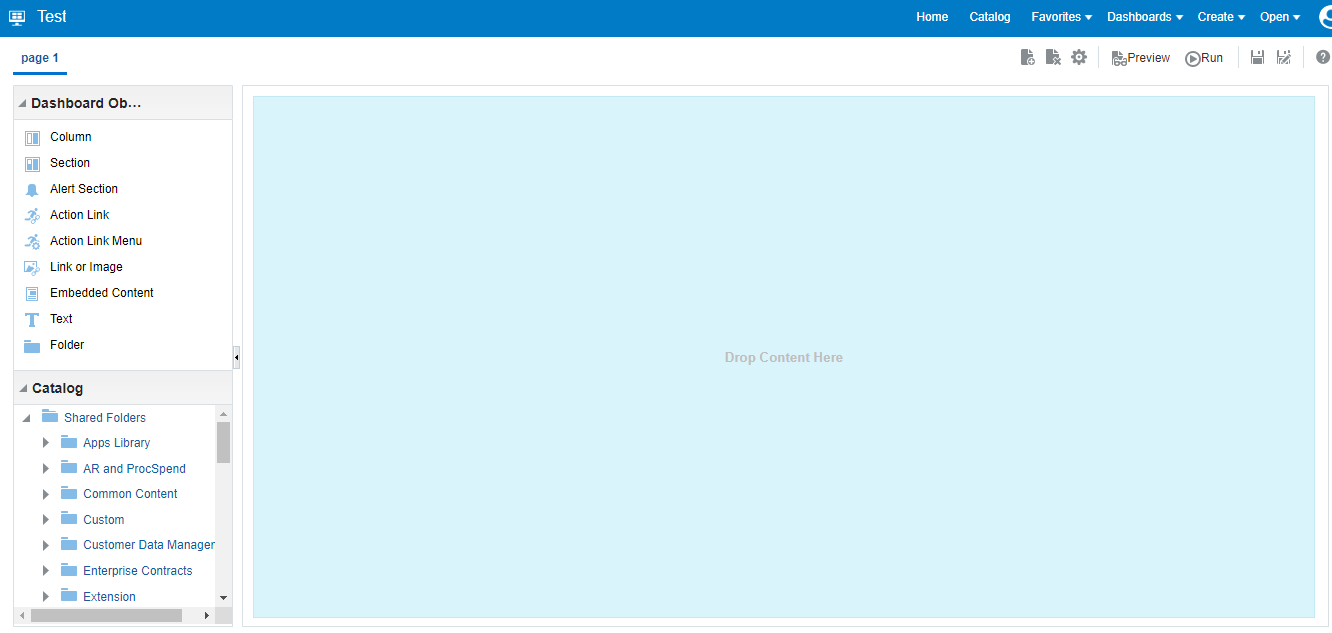Open the Create dropdown
Screen dimensions: 1332x633
(x=1219, y=16)
